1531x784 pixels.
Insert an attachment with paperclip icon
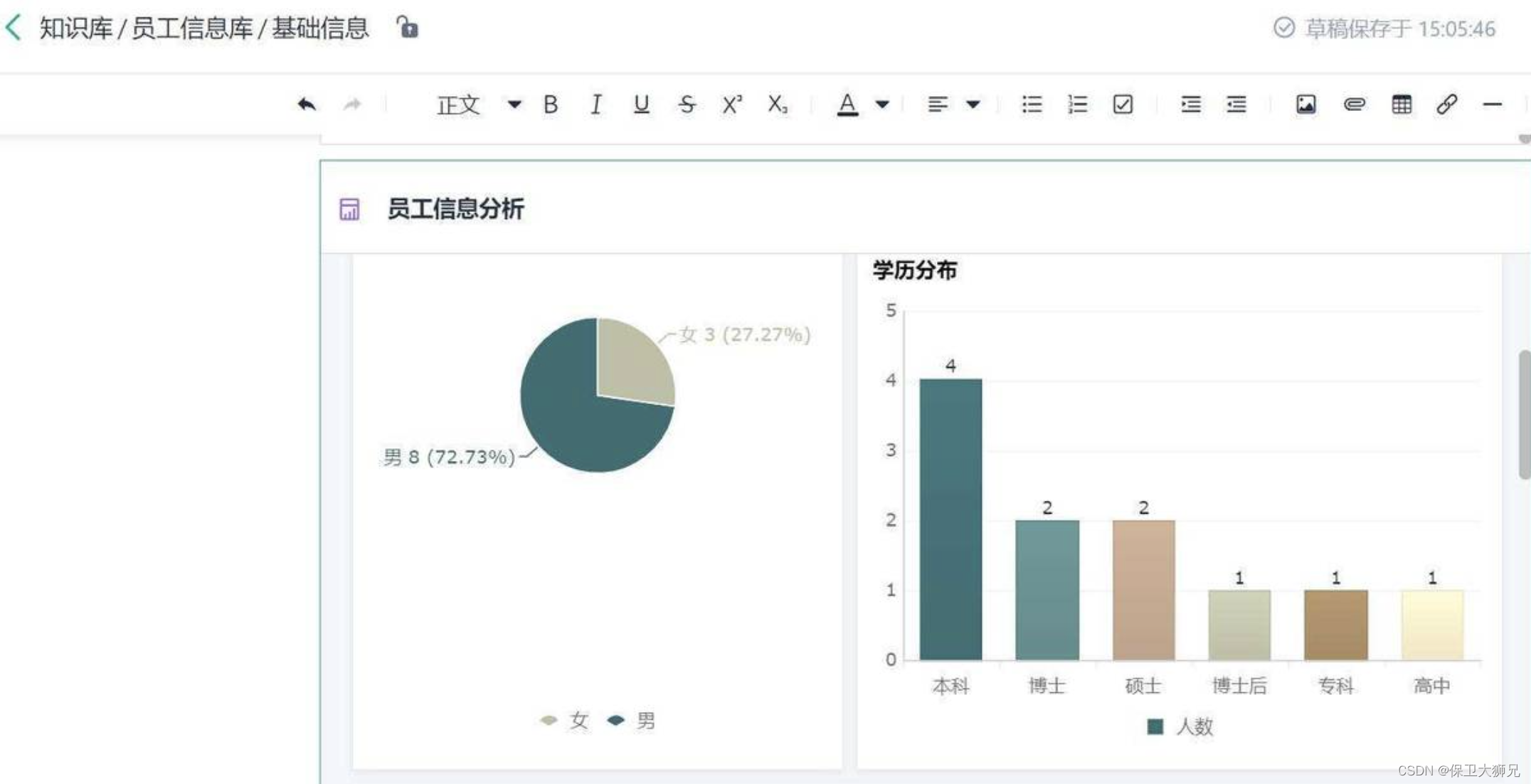1354,105
